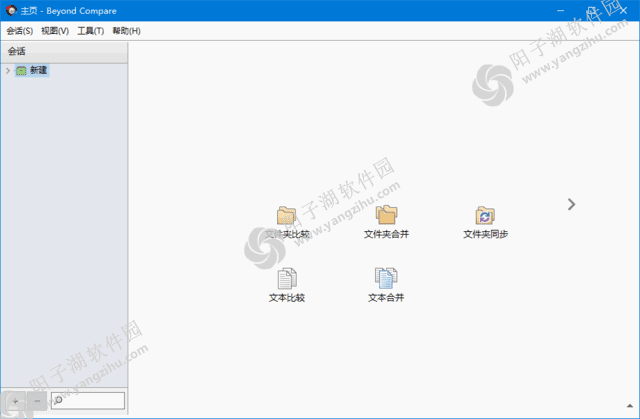Image resolution: width=640 pixels, height=419 pixels.
Task: Open the 视图(V) menu
Action: click(55, 31)
